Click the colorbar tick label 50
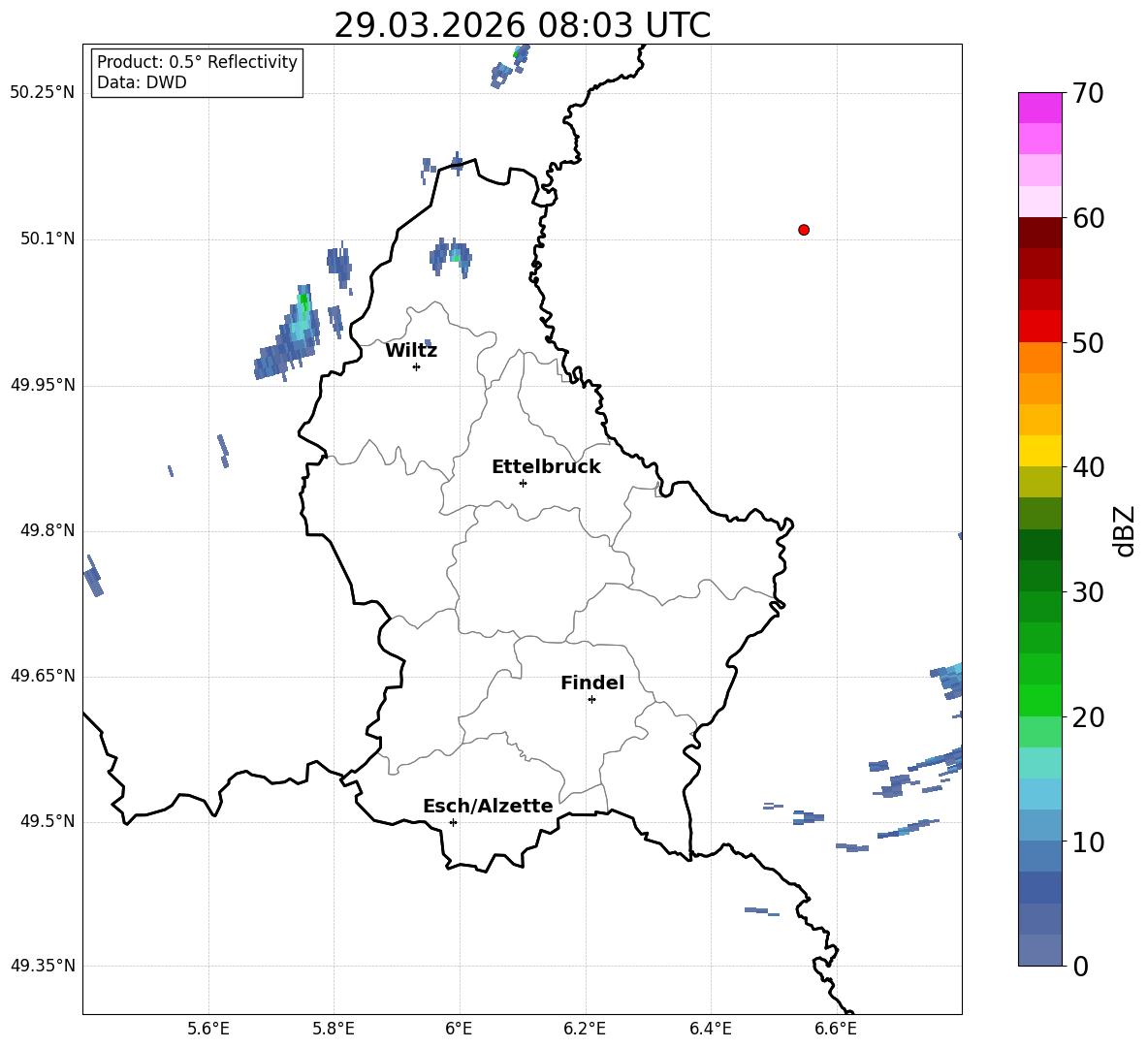This screenshot has width=1148, height=1048. tap(1088, 343)
